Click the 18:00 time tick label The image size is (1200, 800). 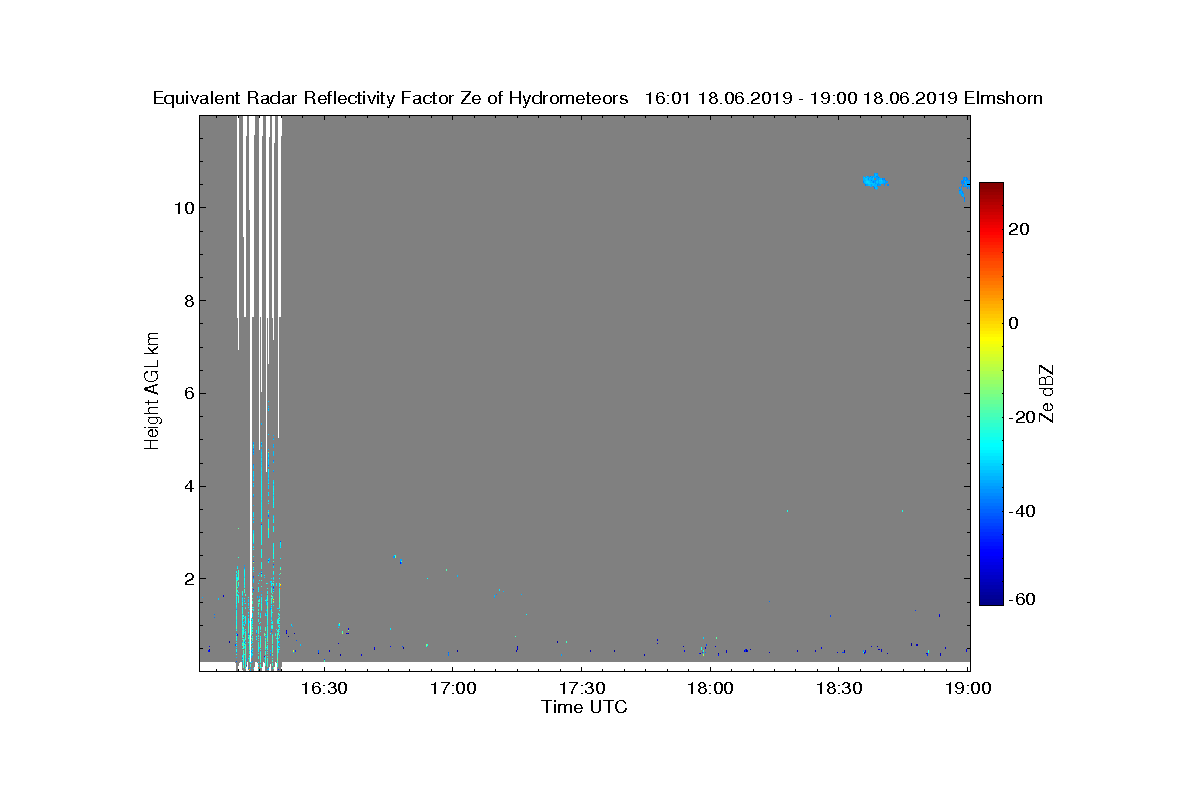click(x=710, y=689)
